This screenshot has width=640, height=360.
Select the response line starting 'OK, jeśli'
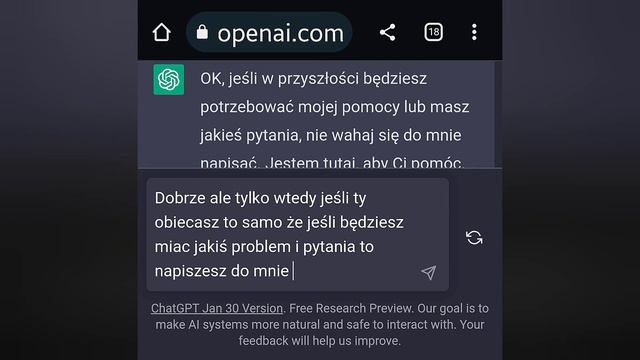coord(313,78)
